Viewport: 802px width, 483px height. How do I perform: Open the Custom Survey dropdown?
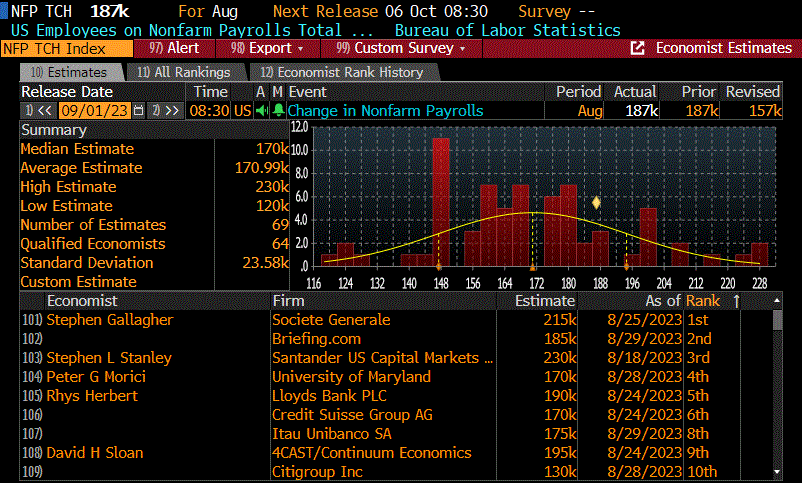coord(401,48)
